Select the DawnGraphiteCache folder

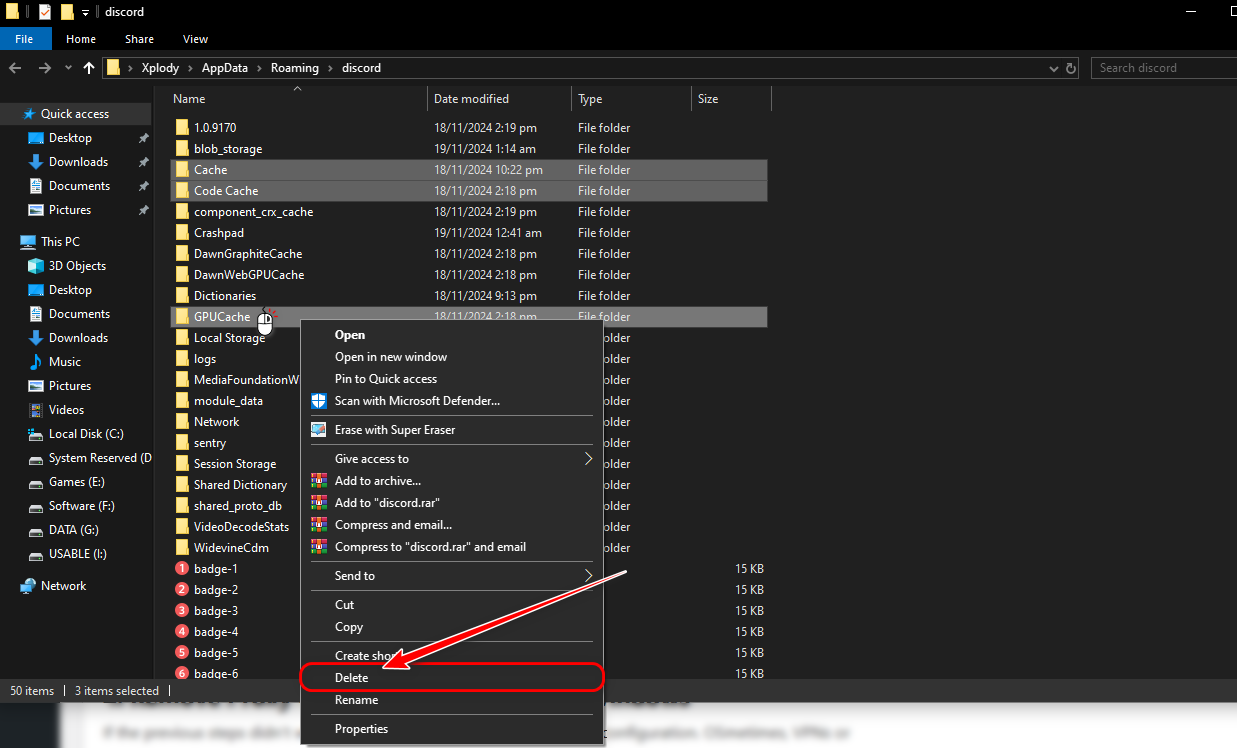pos(248,254)
